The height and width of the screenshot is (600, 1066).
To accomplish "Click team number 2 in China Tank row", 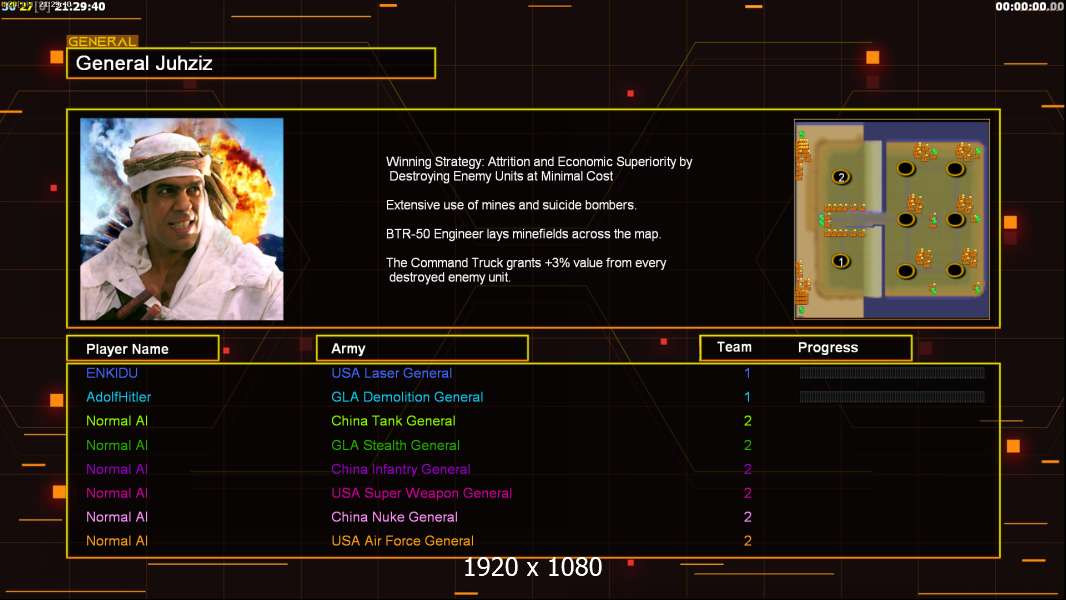I will [748, 421].
